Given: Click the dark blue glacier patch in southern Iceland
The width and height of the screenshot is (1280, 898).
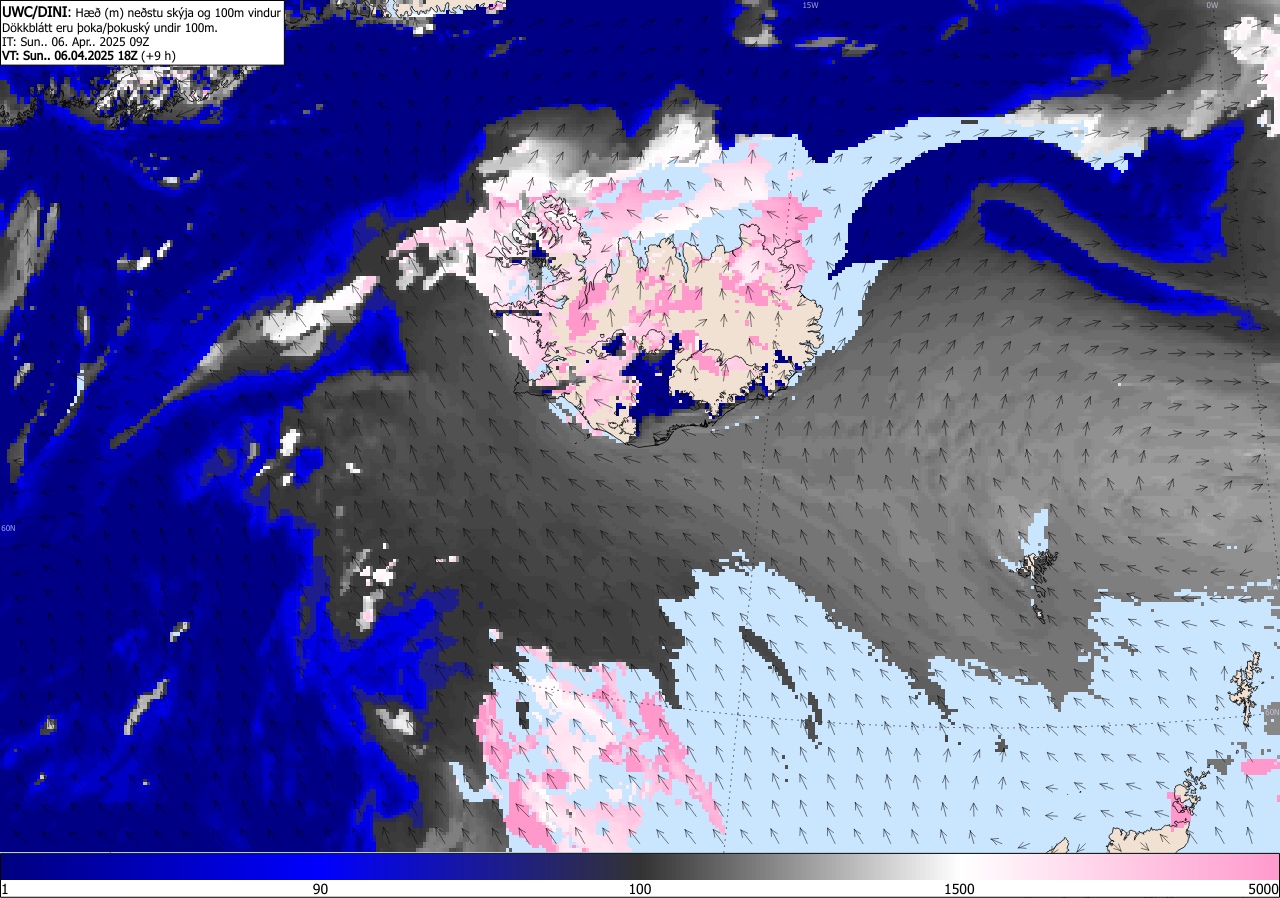Looking at the screenshot, I should tap(655, 386).
